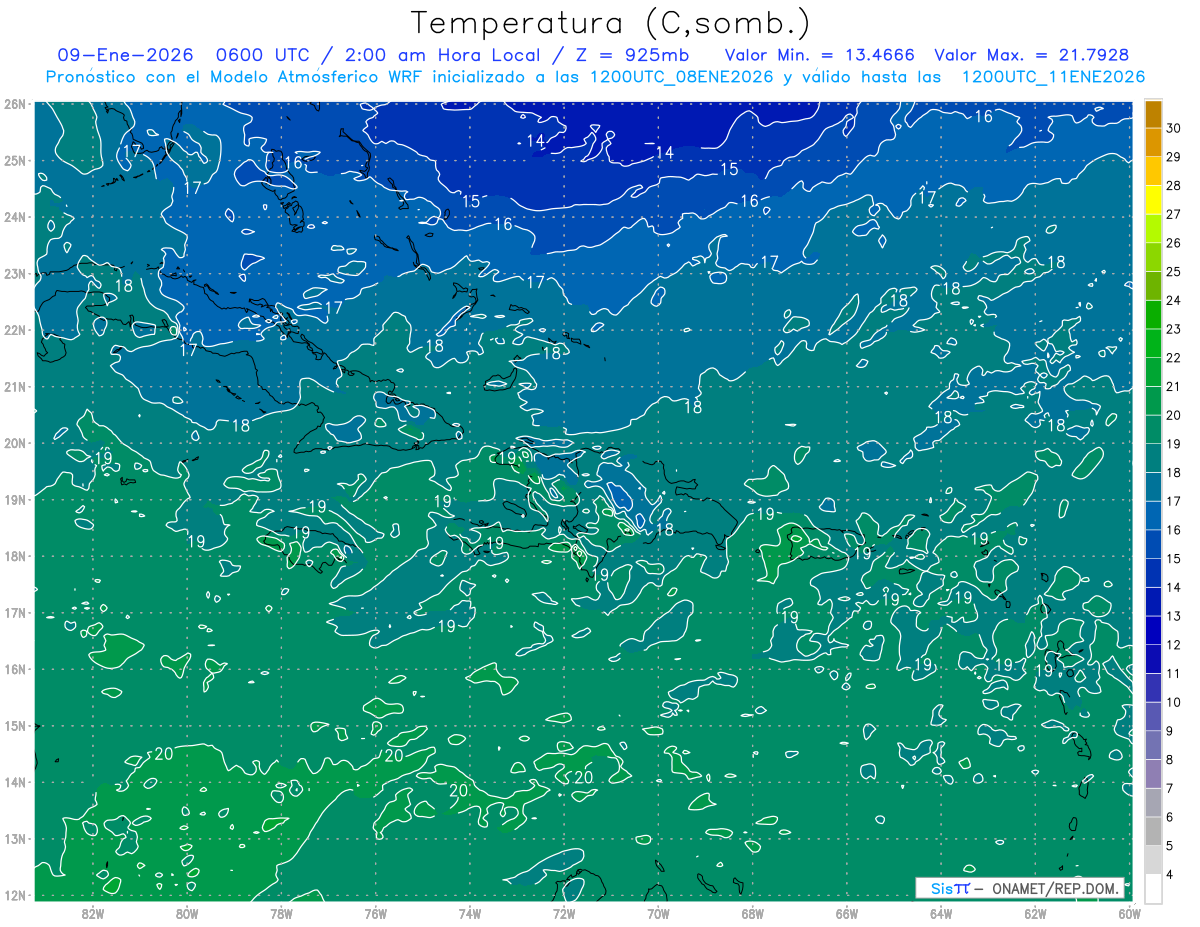The image size is (1200, 927).
Task: Click the "78W" longitude axis label
Action: click(x=281, y=913)
